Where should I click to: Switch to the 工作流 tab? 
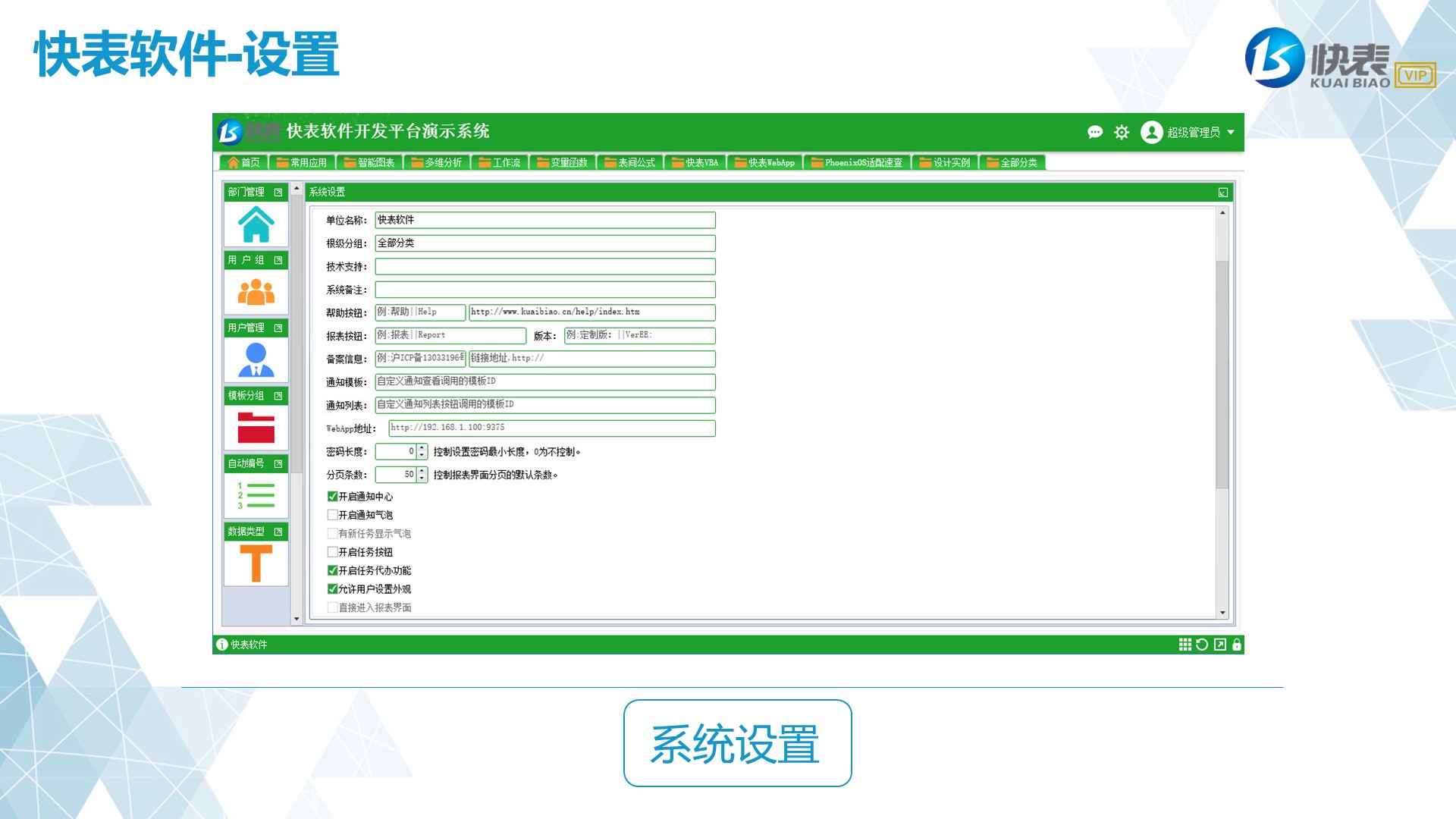500,163
